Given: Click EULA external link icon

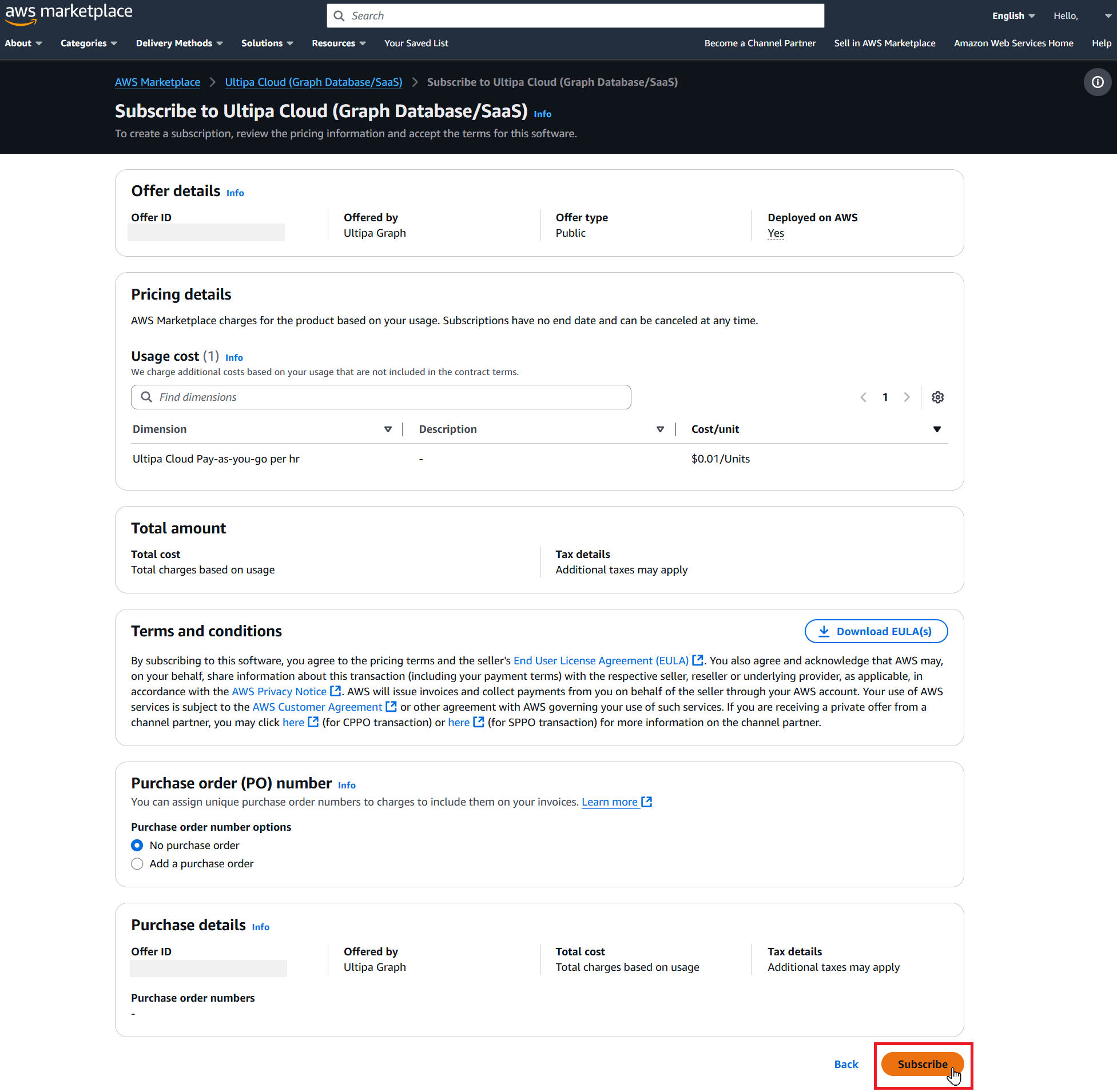Looking at the screenshot, I should [698, 660].
